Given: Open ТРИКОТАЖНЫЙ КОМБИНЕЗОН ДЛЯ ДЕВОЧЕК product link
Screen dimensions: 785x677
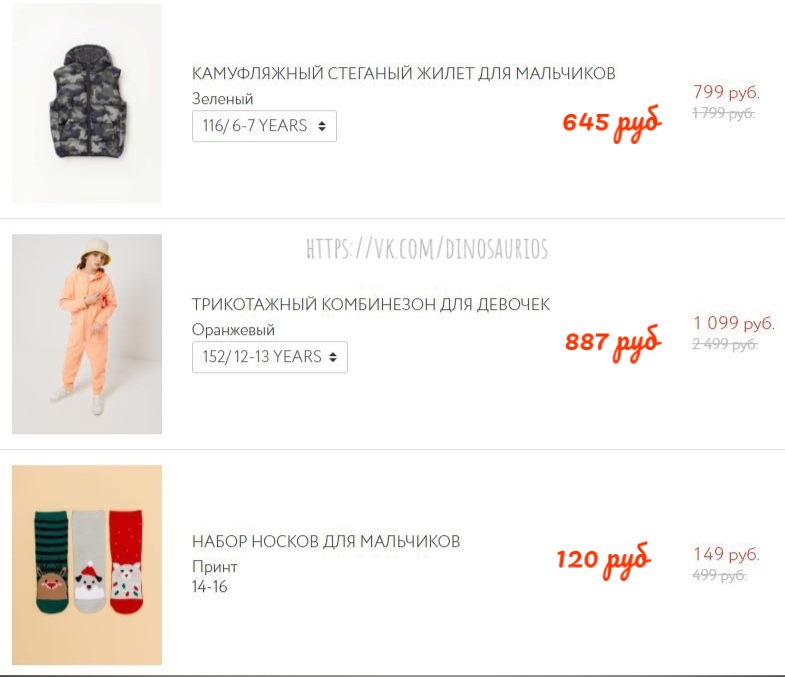Looking at the screenshot, I should 371,304.
